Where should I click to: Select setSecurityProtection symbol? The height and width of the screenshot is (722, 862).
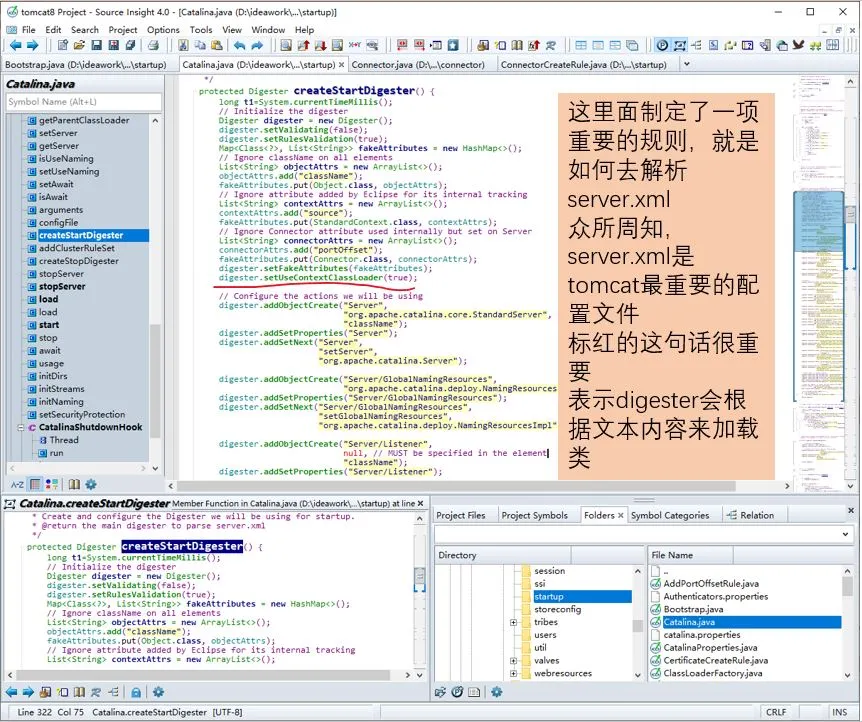(82, 414)
